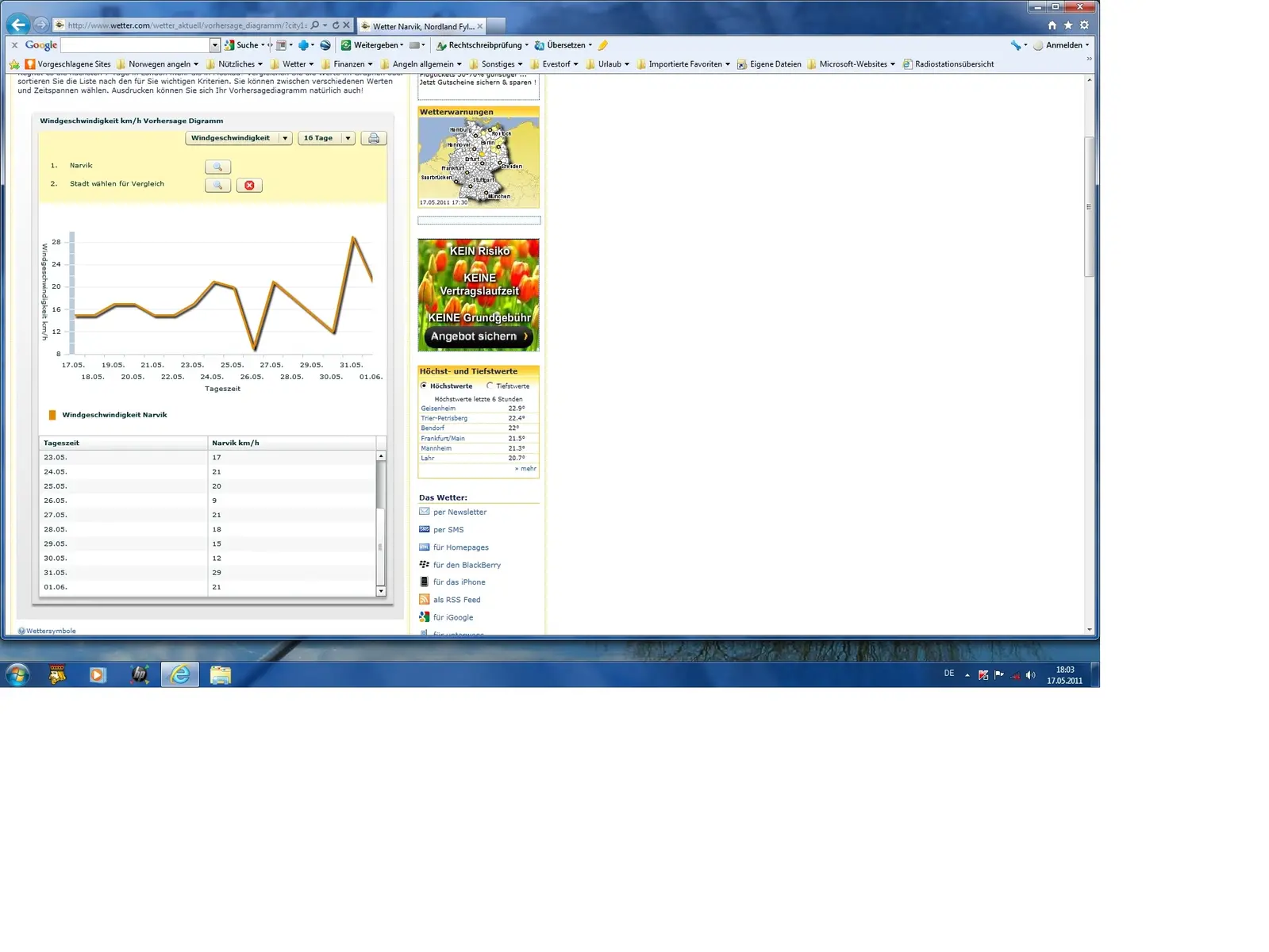
Task: Open Geisenheim in the Höchstwerte list
Action: point(438,409)
